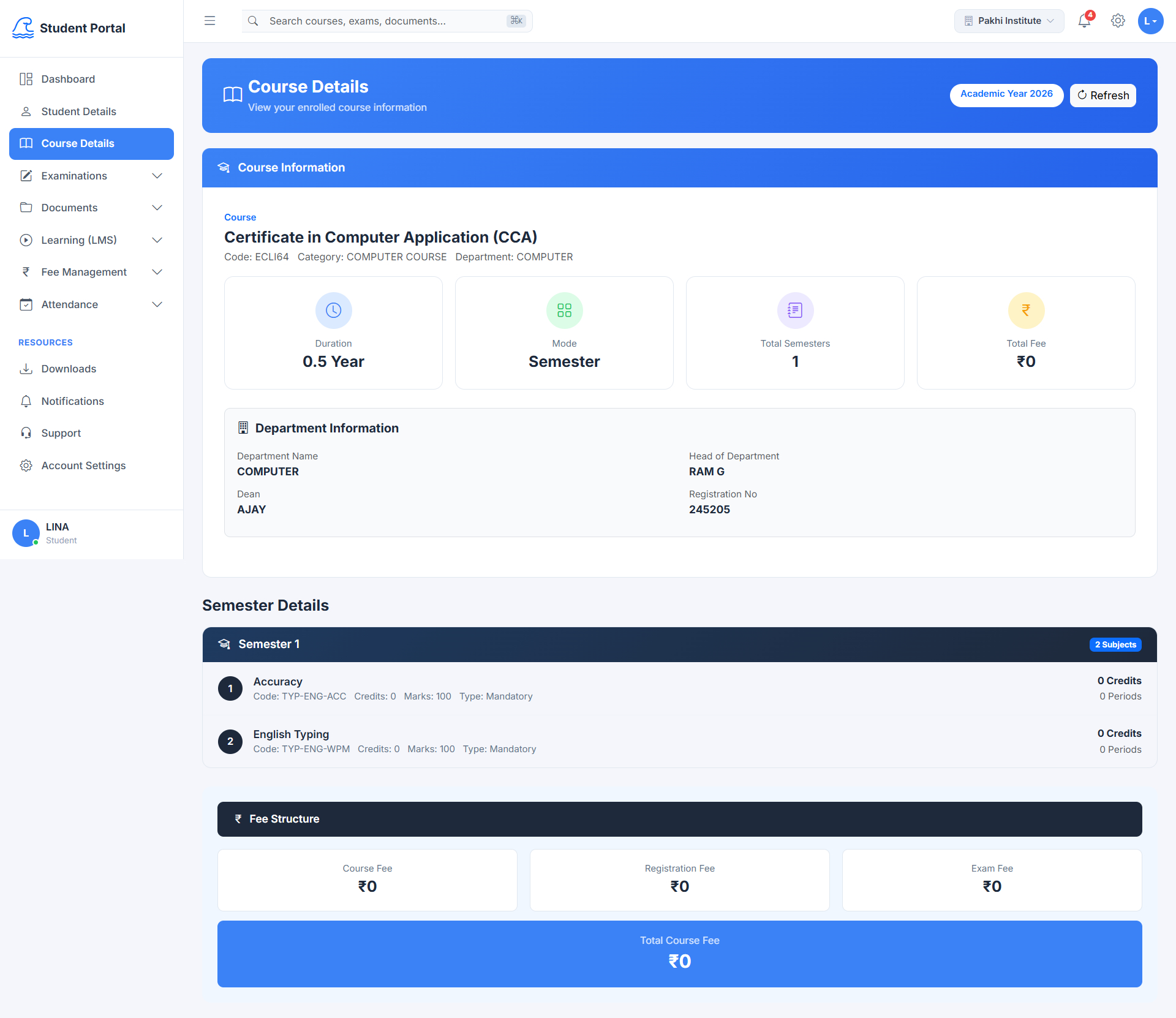Screen dimensions: 1176x1018
Task: Click the Exam Fee card
Action: [x=992, y=880]
